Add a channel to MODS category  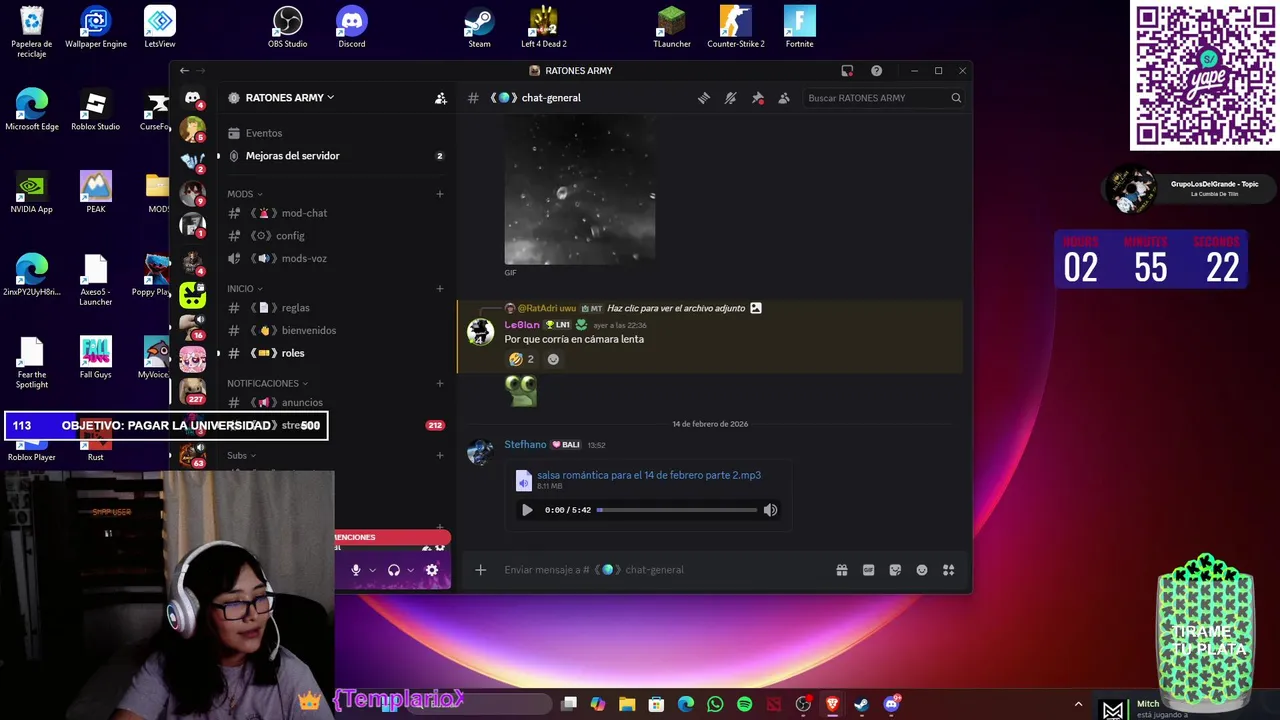click(440, 194)
